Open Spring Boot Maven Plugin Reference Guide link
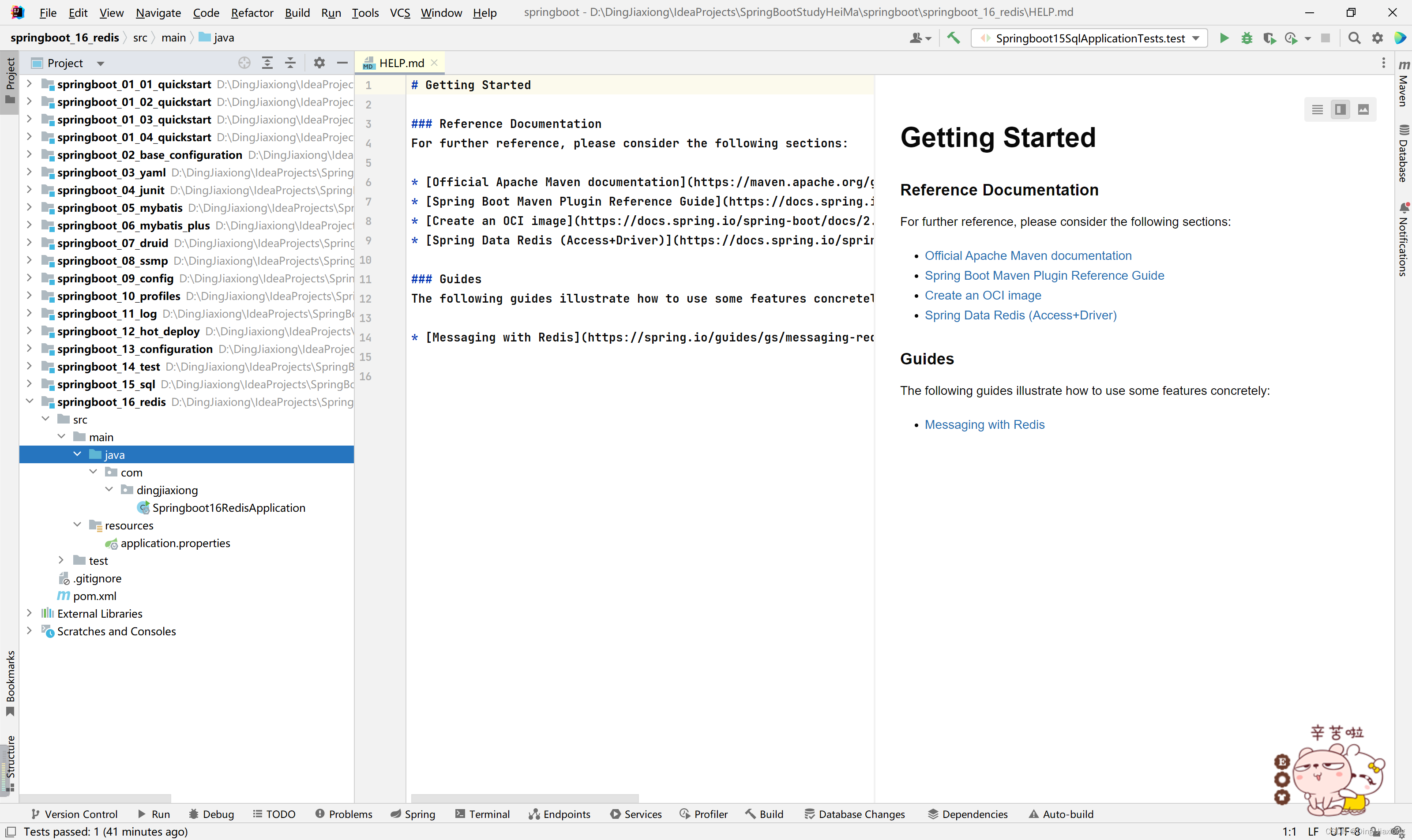 pos(1044,275)
